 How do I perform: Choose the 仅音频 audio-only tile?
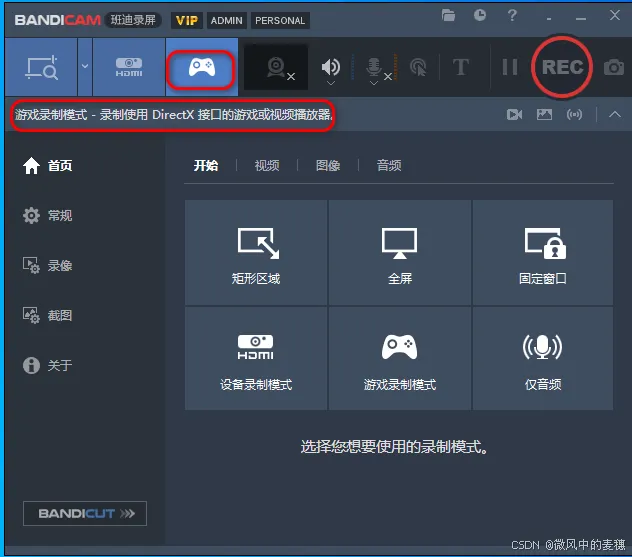543,359
